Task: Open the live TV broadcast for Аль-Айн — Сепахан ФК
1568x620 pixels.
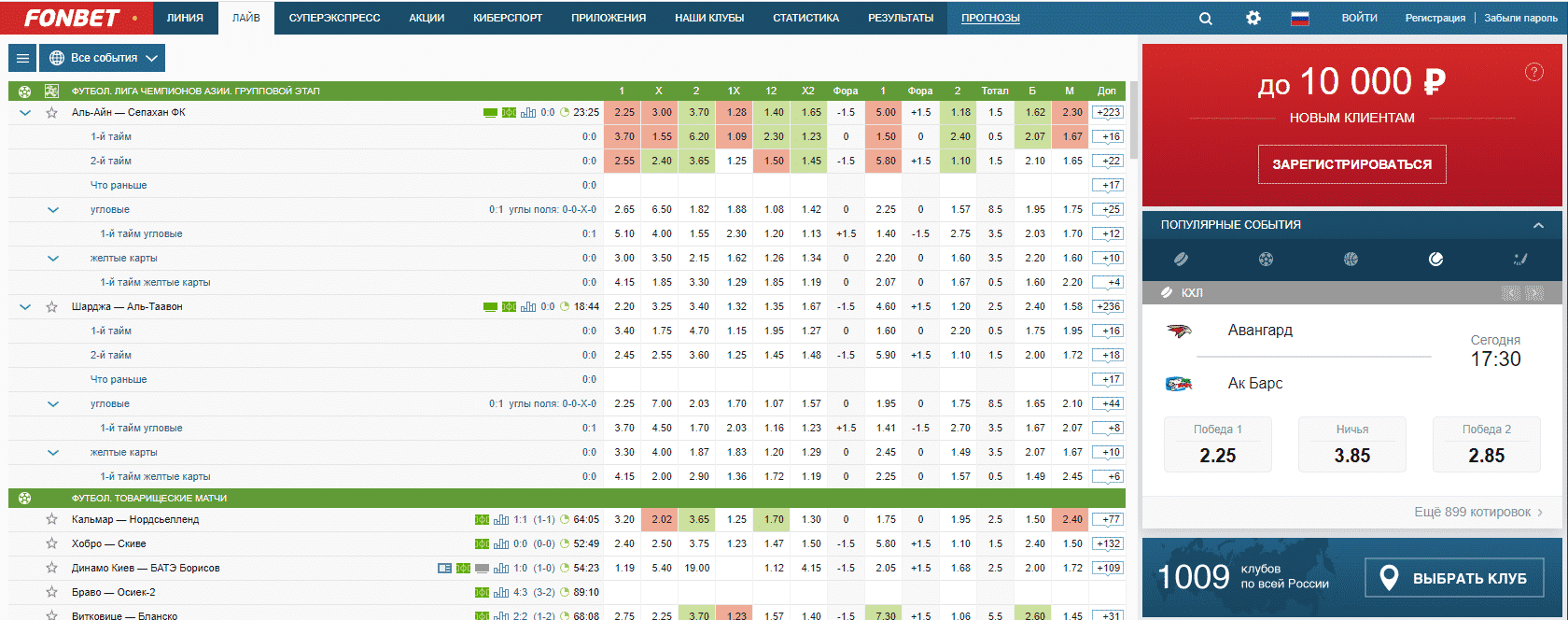Action: tap(490, 113)
